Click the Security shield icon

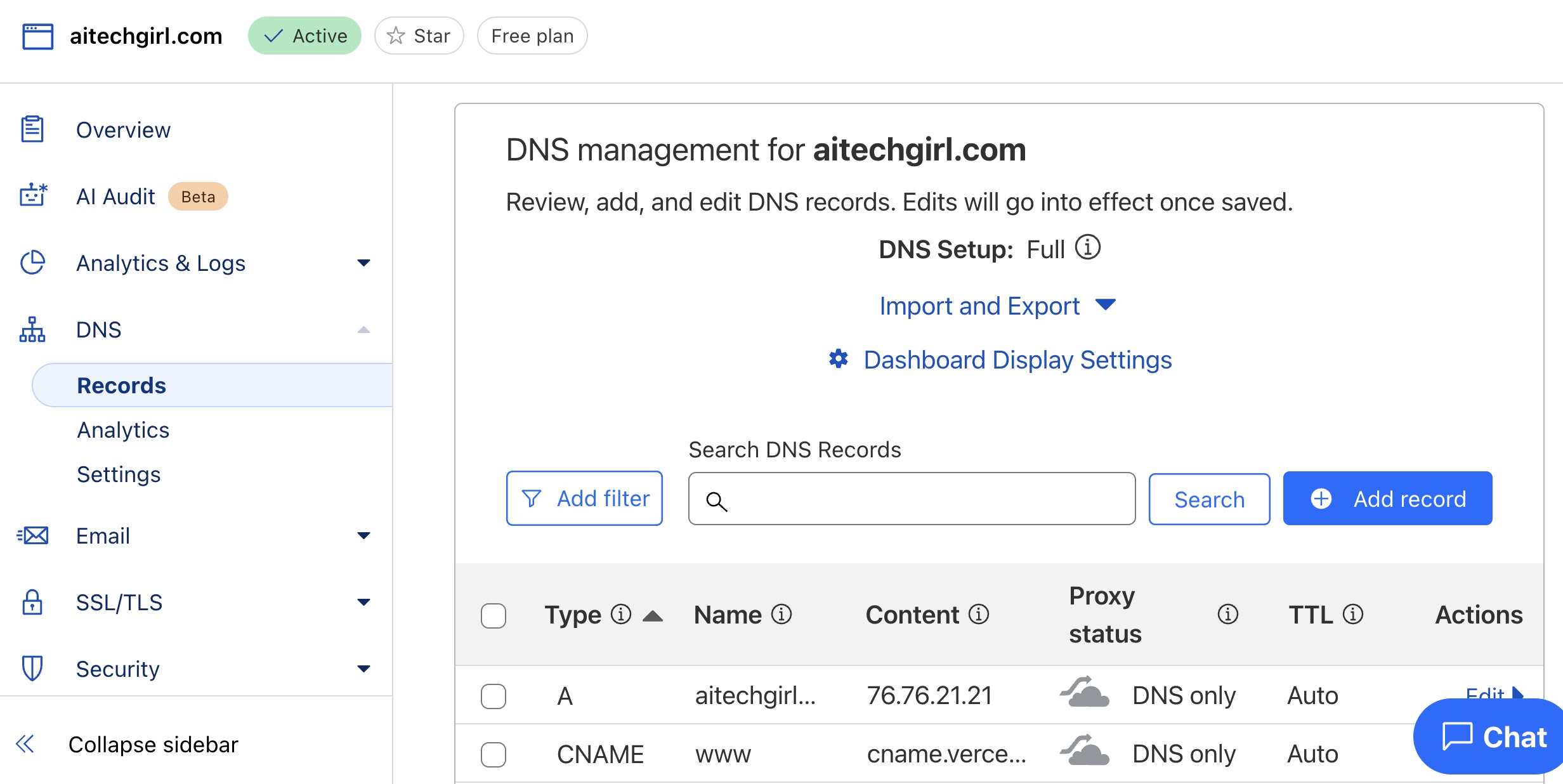32,669
